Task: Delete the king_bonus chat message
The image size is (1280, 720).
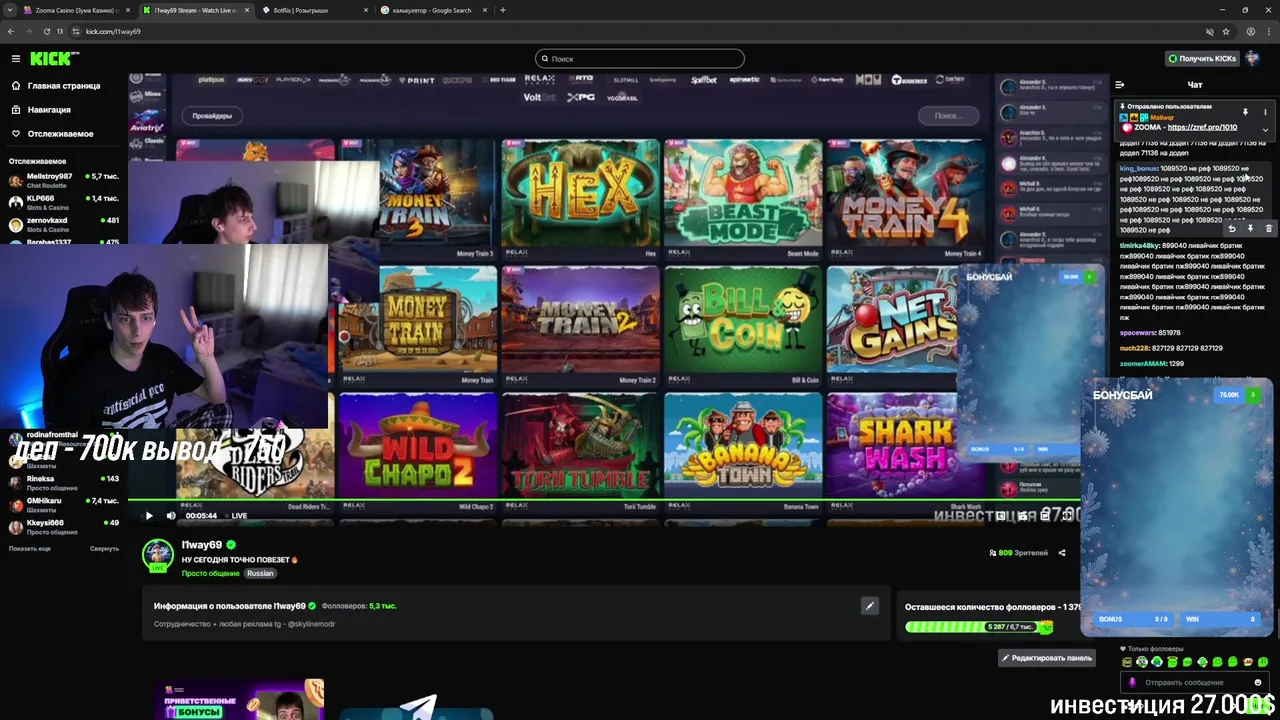Action: (x=1268, y=229)
